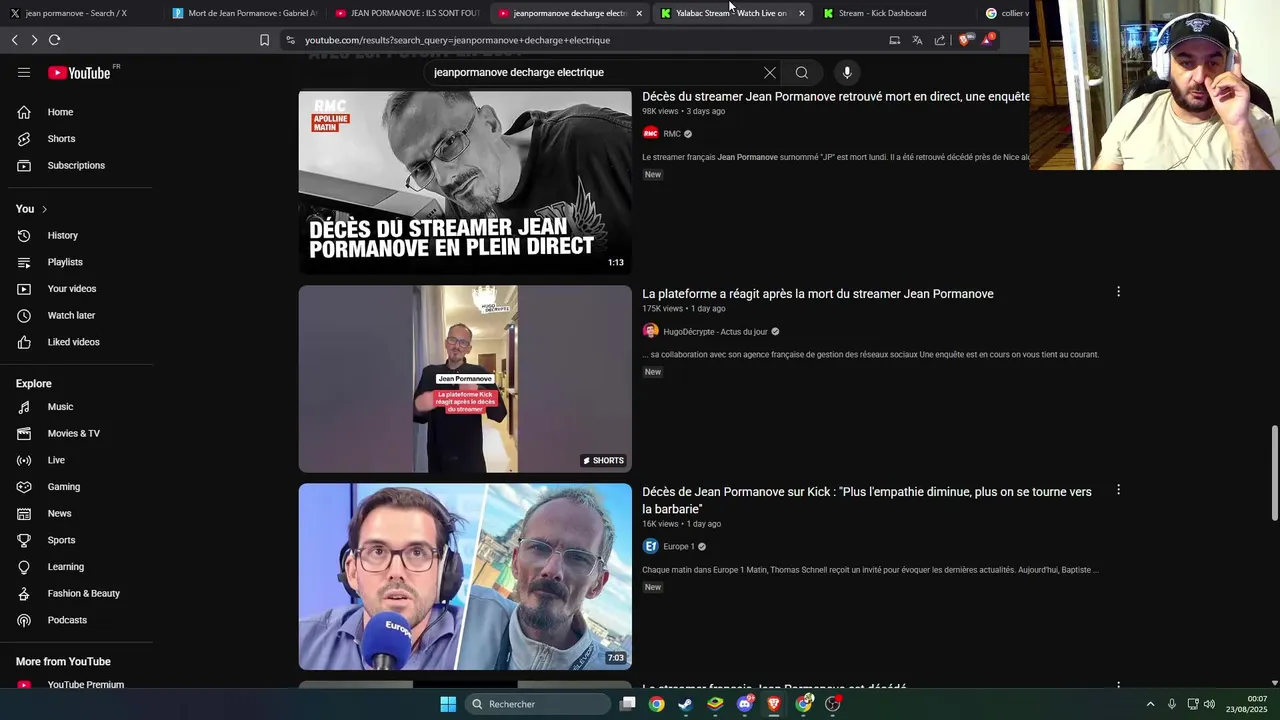Open the taskbar volume icon
This screenshot has height=720, width=1280.
1209,704
